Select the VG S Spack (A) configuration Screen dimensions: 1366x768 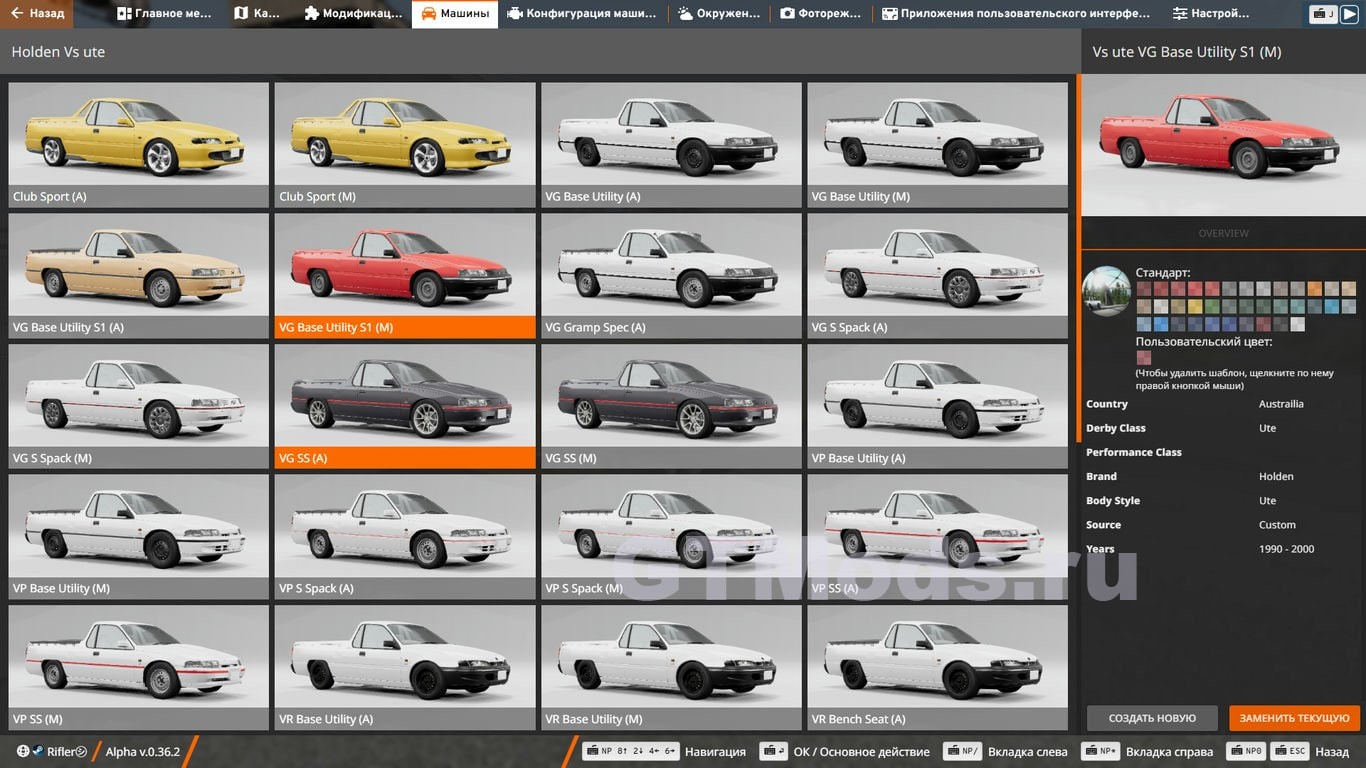point(938,276)
